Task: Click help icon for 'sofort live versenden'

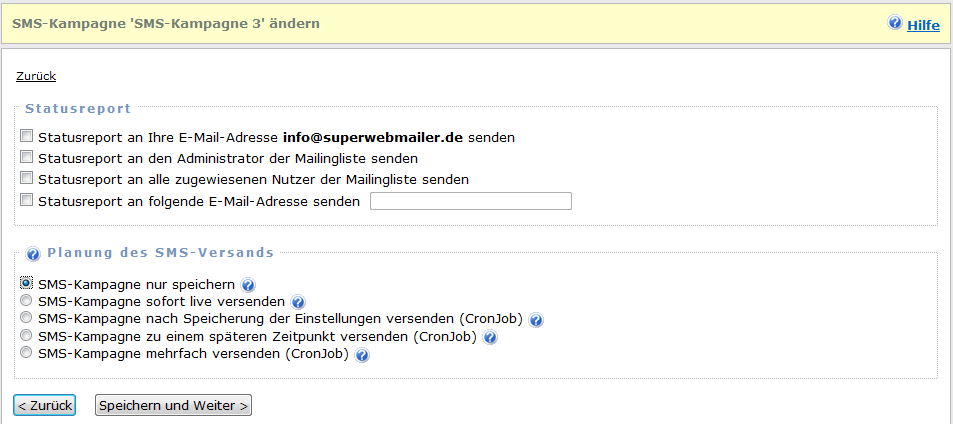Action: pos(298,302)
